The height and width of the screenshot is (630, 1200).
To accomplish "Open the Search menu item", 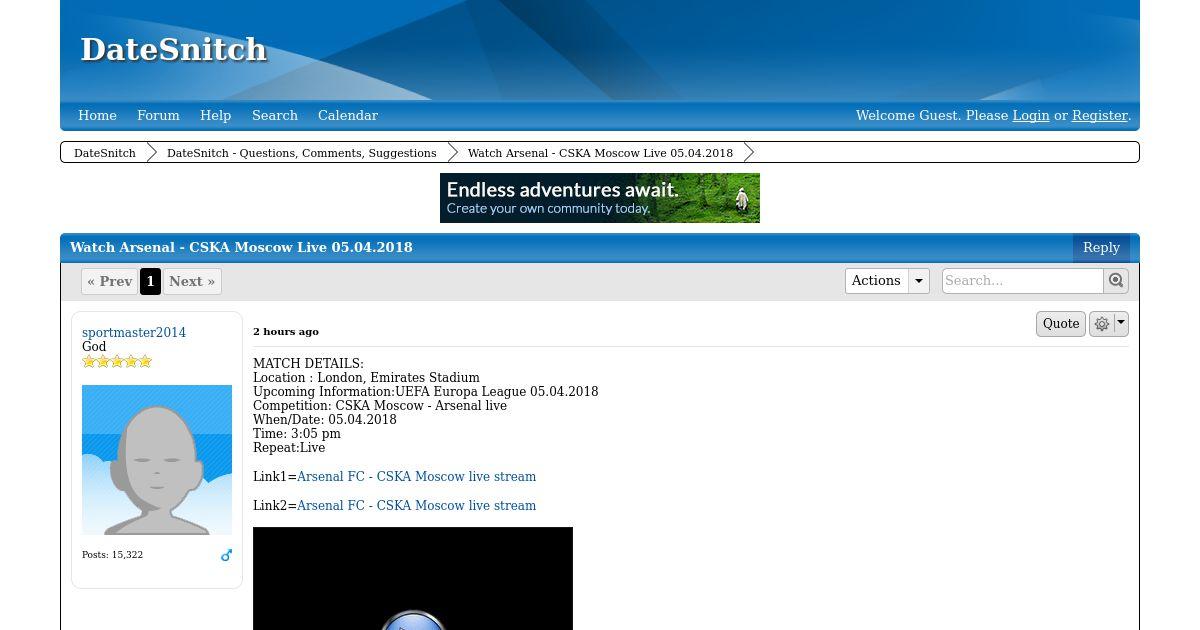I will pos(275,116).
